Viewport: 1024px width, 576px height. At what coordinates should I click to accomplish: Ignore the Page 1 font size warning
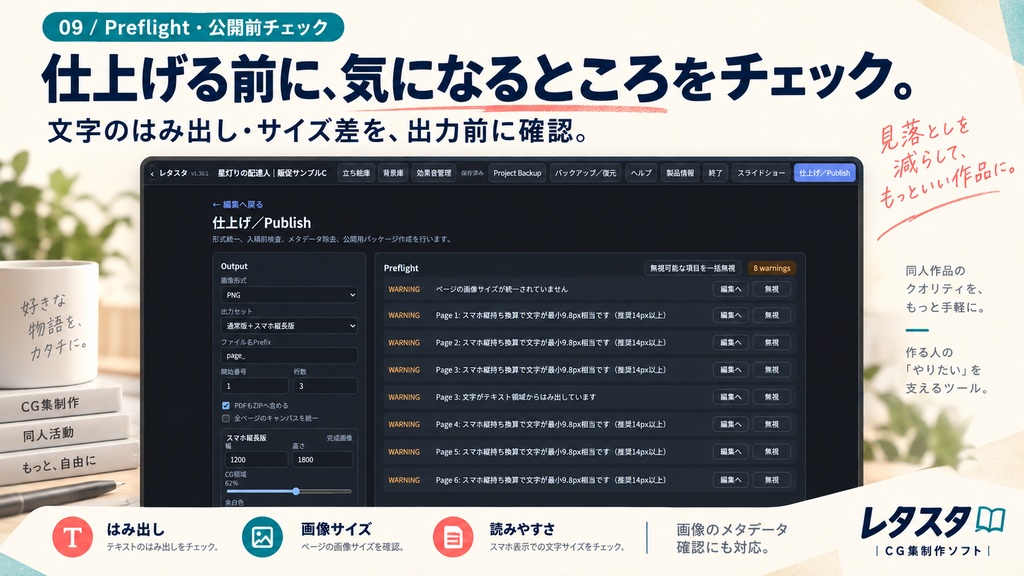(x=772, y=315)
